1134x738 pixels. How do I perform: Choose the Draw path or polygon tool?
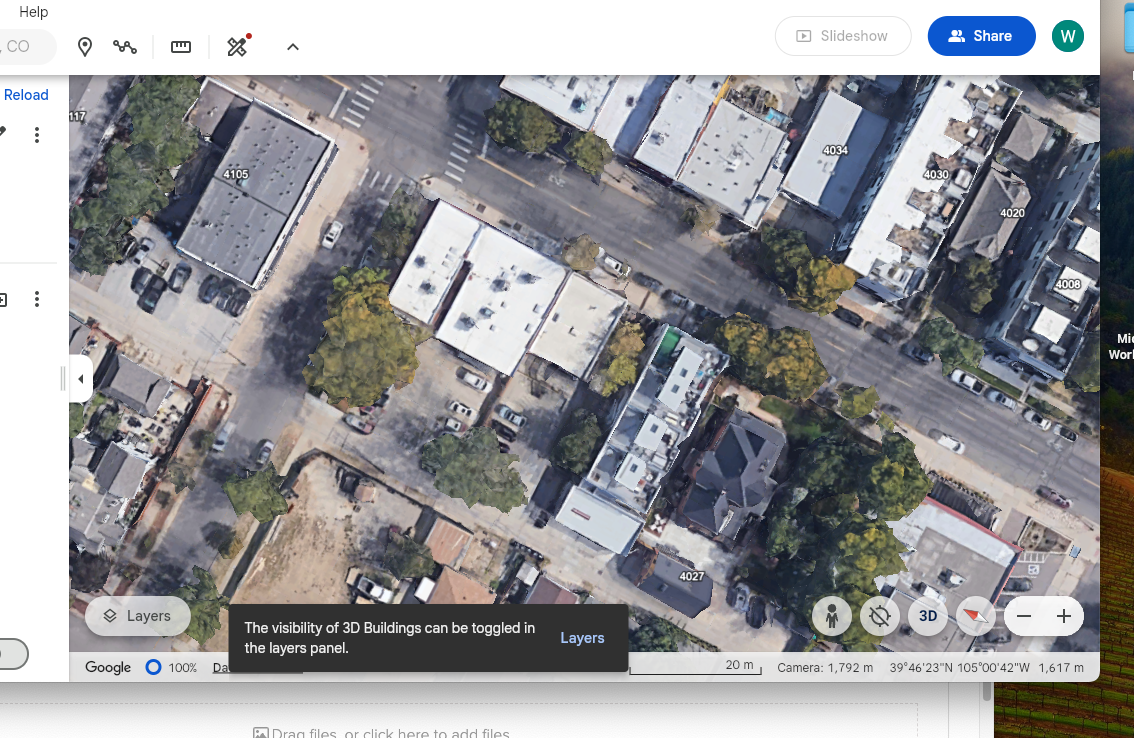tap(125, 47)
